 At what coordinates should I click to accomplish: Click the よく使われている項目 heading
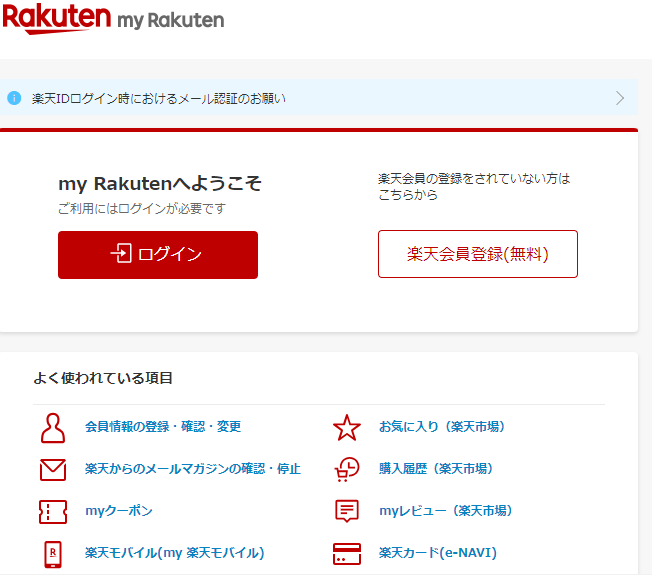103,378
